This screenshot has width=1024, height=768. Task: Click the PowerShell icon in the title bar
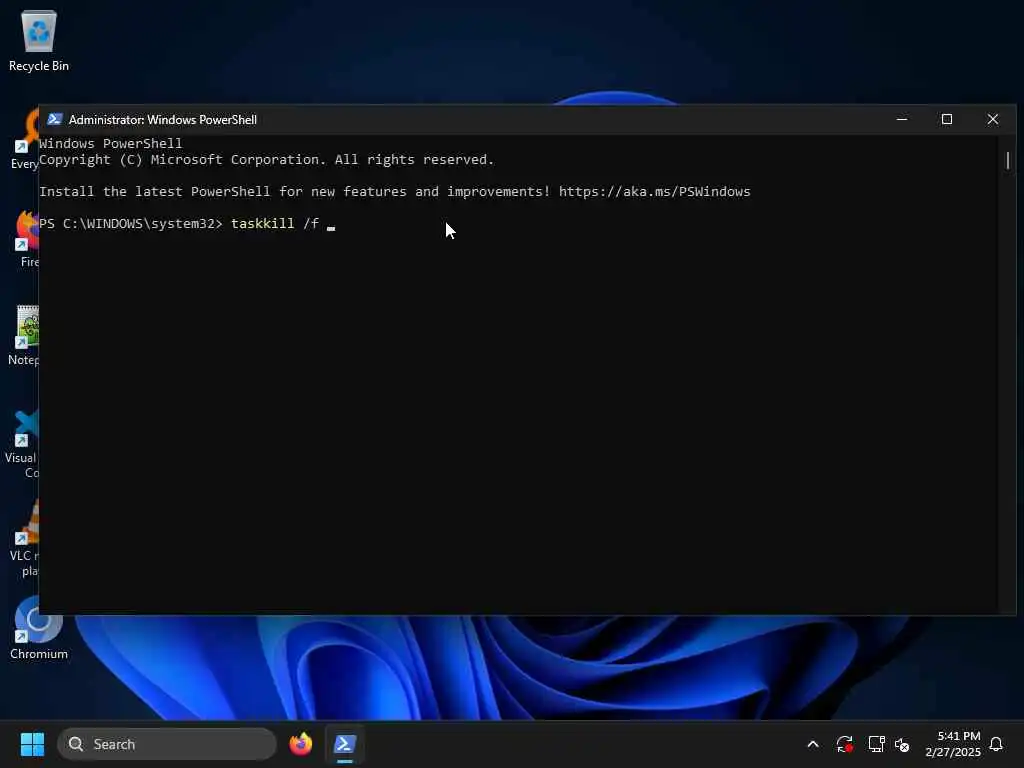tap(55, 120)
